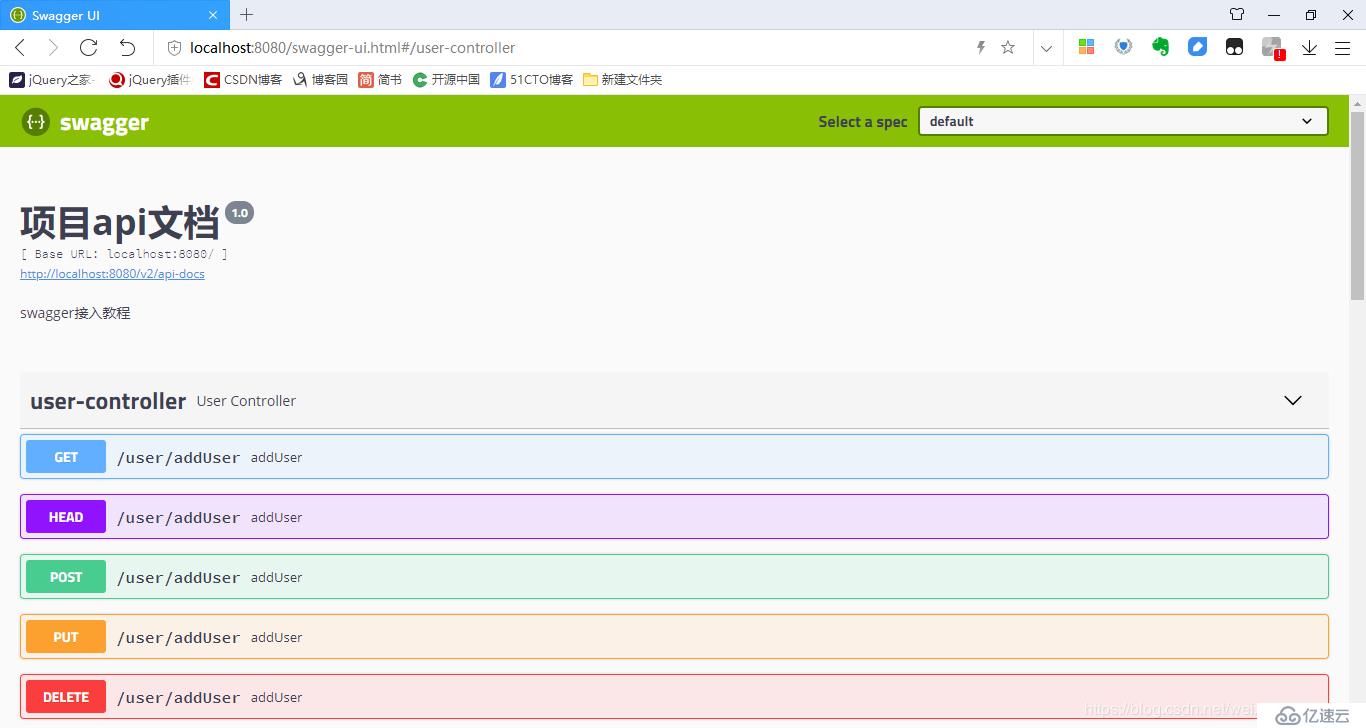Click the 项目api文档 title
This screenshot has height=728, width=1366.
[x=120, y=222]
